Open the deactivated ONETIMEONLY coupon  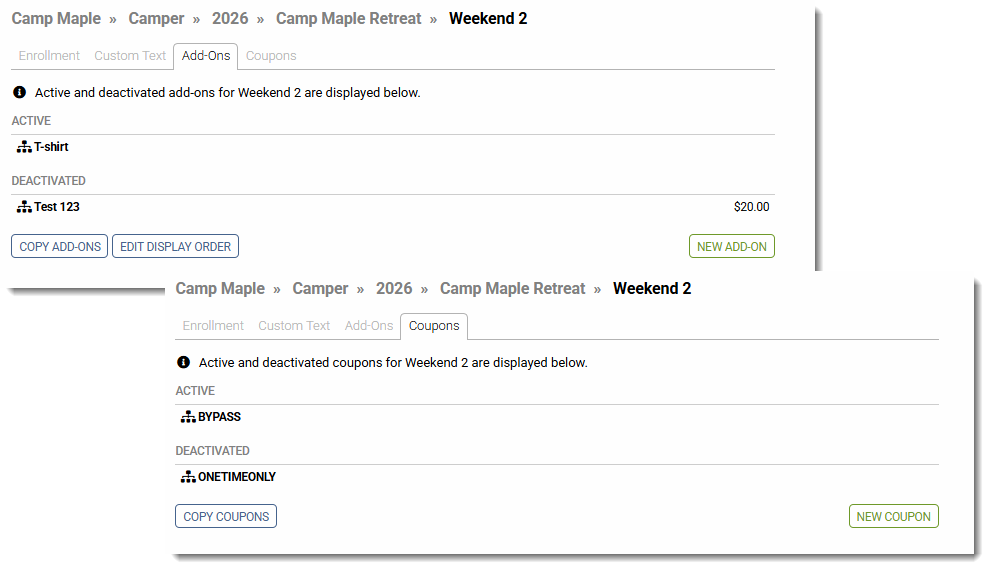point(237,477)
